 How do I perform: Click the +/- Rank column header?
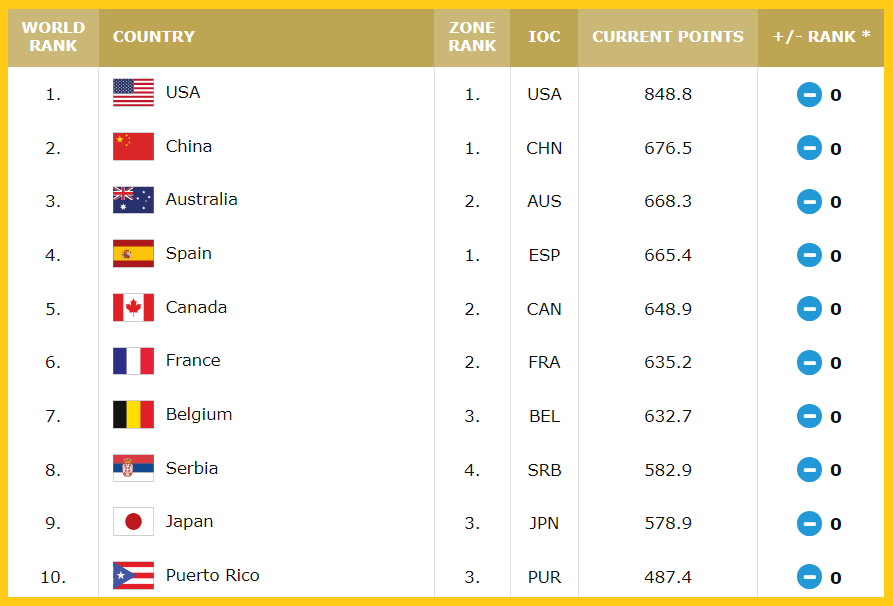tap(821, 37)
